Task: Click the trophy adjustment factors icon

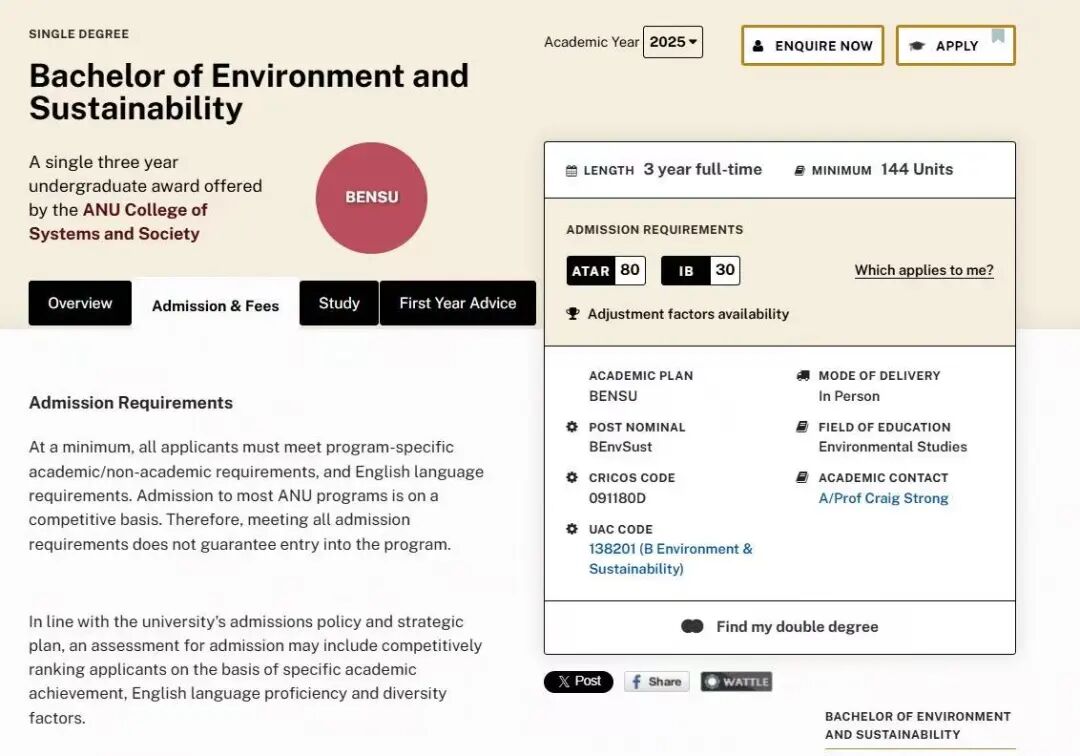Action: click(x=573, y=314)
